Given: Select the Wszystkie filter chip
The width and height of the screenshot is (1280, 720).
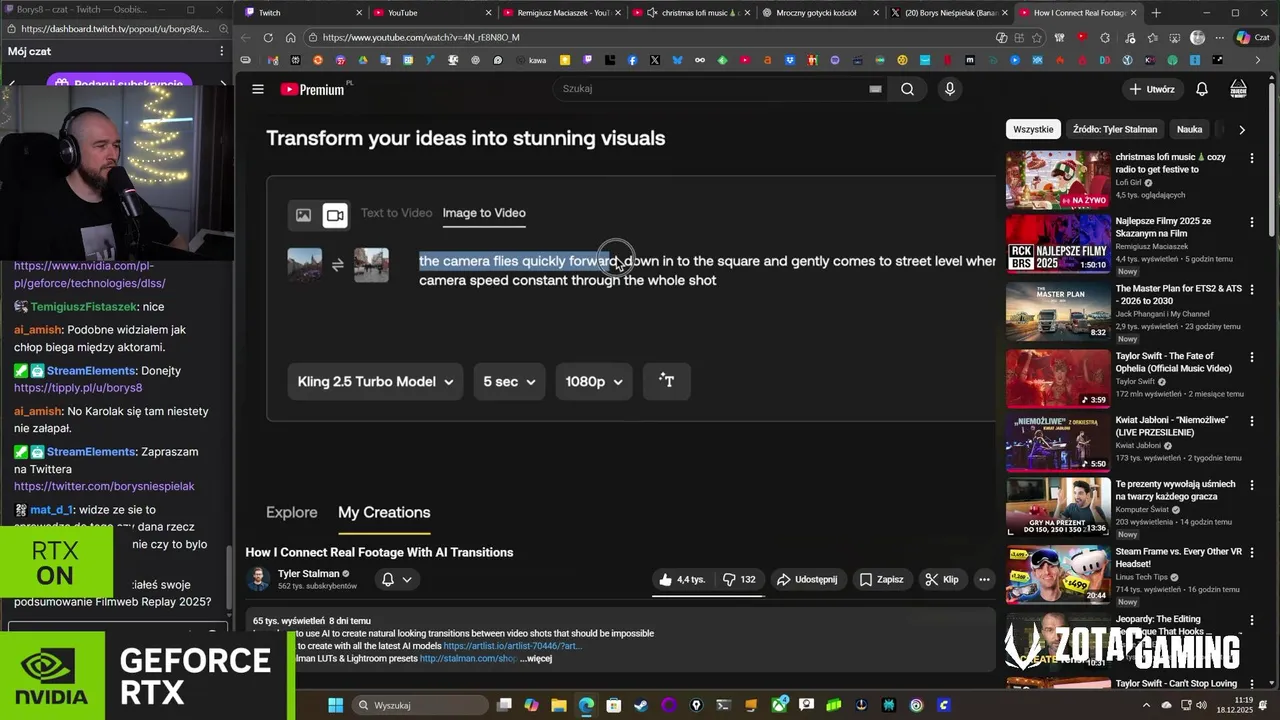Looking at the screenshot, I should coord(1033,129).
